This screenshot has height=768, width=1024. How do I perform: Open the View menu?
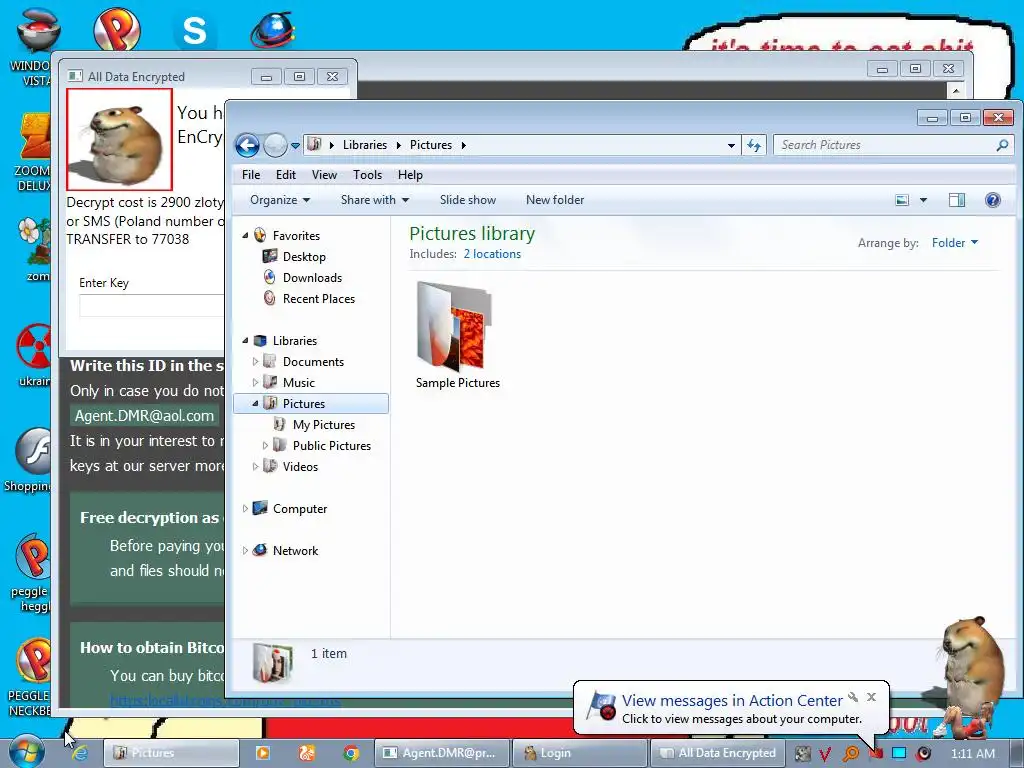(x=324, y=174)
